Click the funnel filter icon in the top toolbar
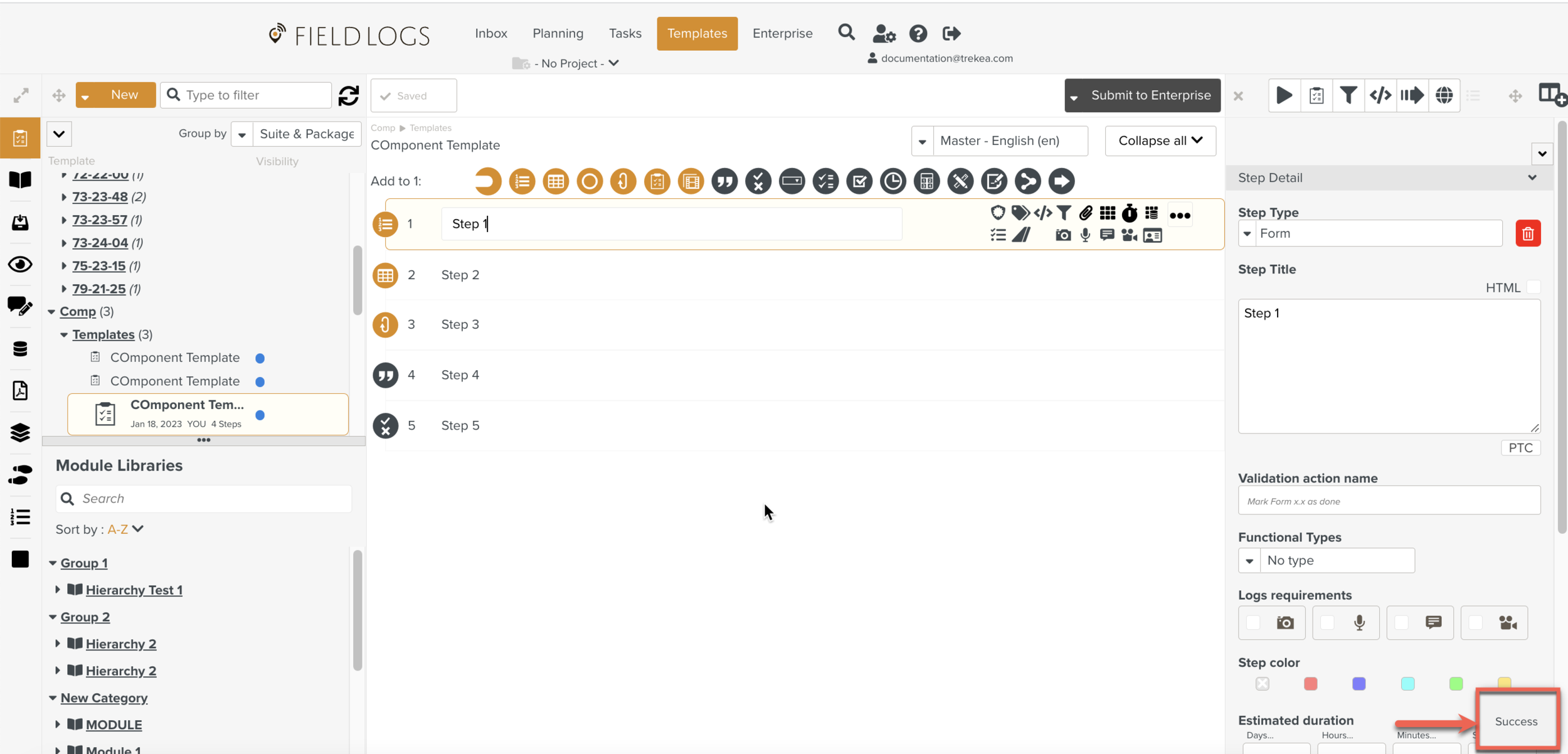 [x=1348, y=95]
